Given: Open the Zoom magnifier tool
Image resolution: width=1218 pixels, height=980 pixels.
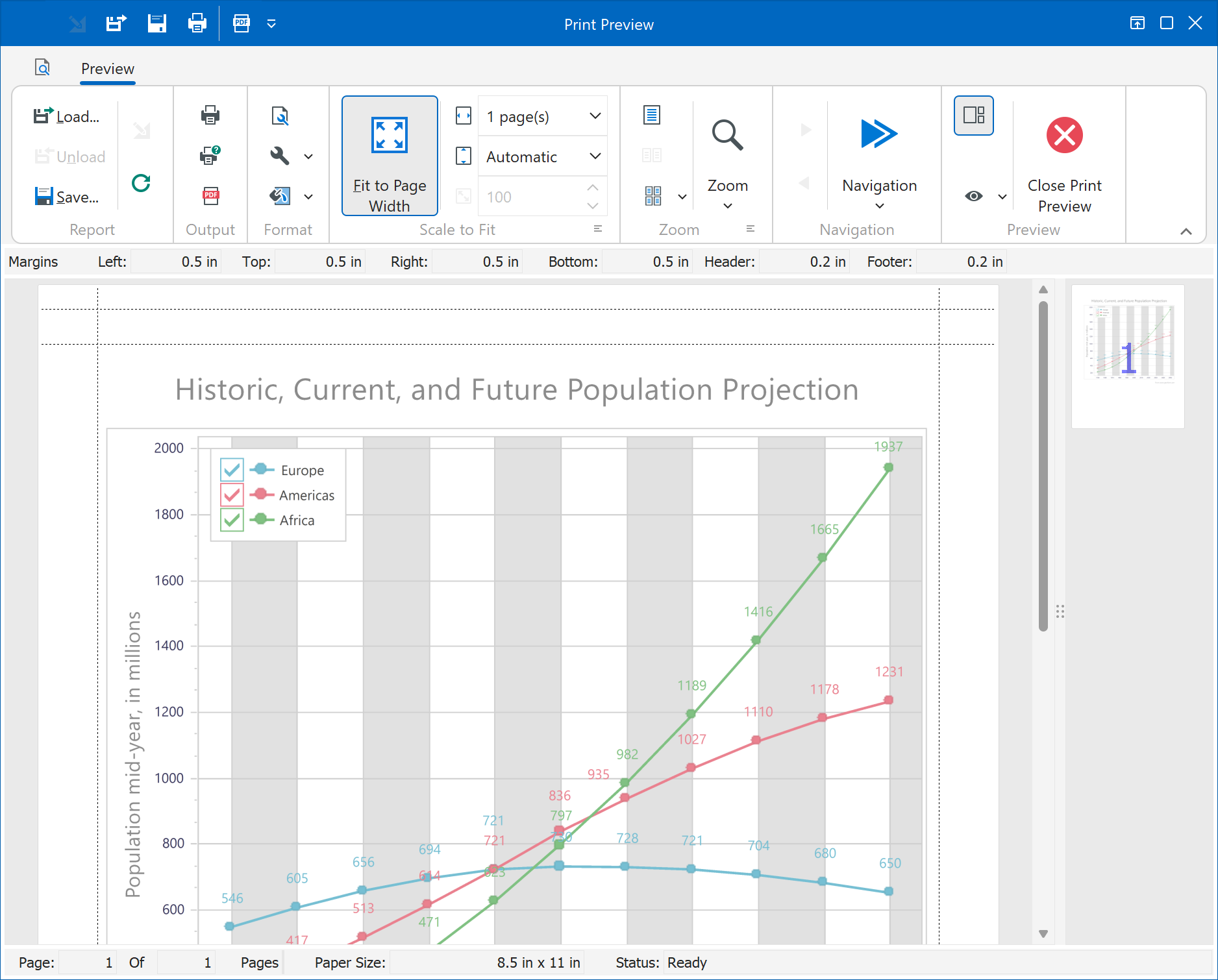Looking at the screenshot, I should pyautogui.click(x=727, y=136).
